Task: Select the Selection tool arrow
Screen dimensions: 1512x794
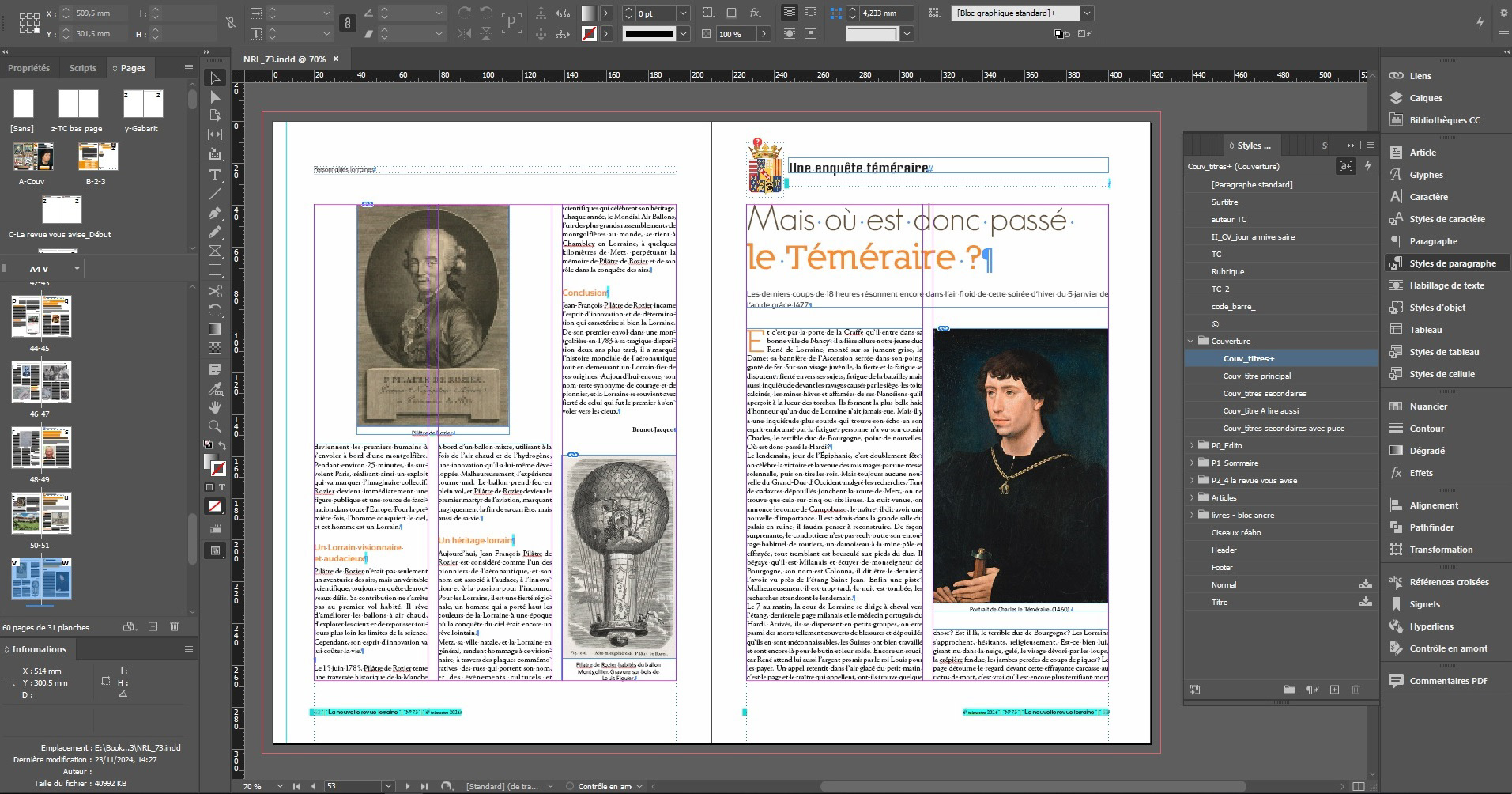Action: pyautogui.click(x=215, y=78)
